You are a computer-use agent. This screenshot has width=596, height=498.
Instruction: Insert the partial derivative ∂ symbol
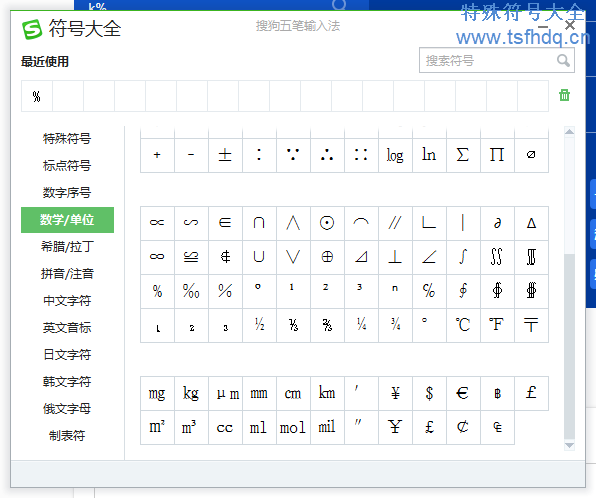pyautogui.click(x=497, y=223)
